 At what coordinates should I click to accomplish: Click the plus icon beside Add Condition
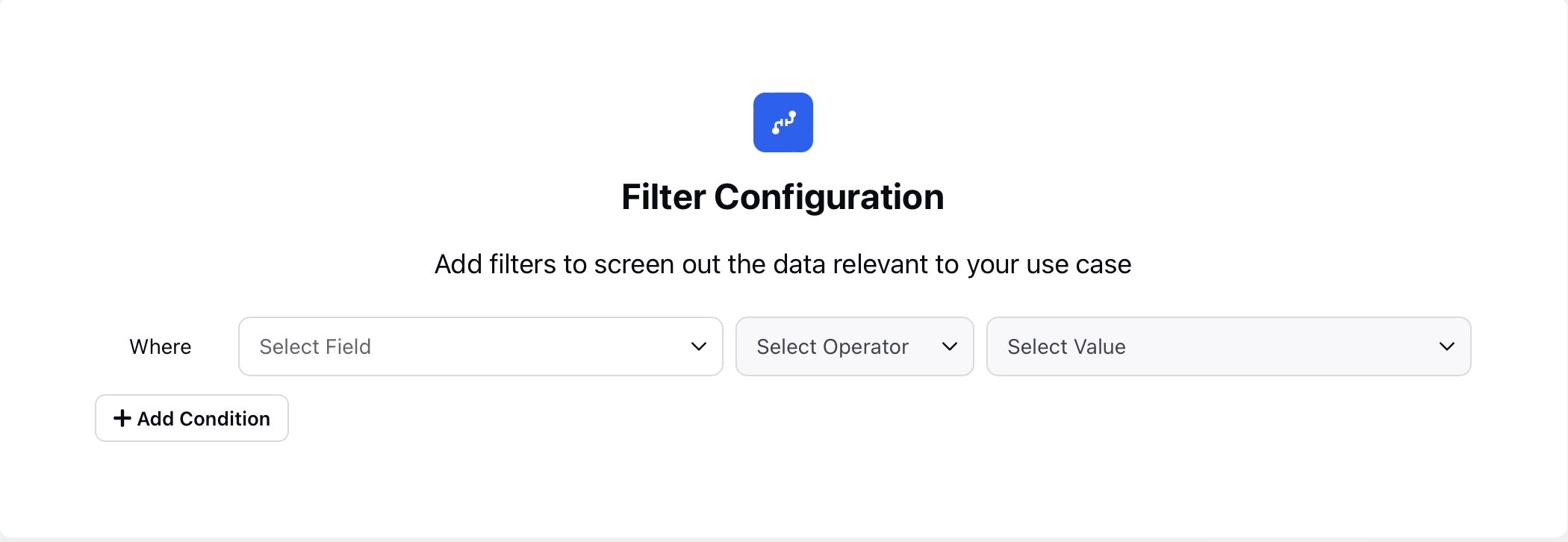(x=122, y=418)
